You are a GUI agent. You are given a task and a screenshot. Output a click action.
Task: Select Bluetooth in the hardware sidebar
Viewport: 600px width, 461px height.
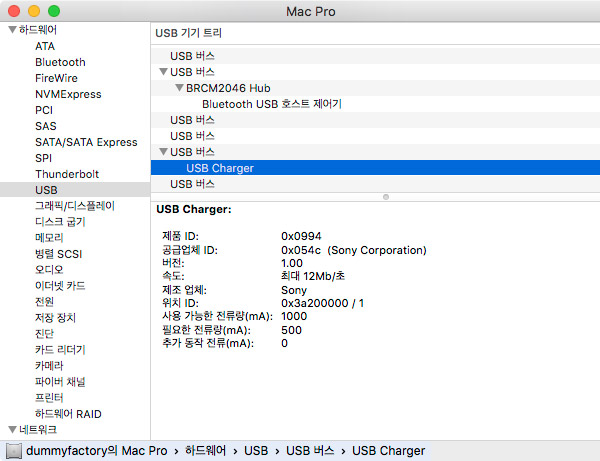pyautogui.click(x=60, y=62)
